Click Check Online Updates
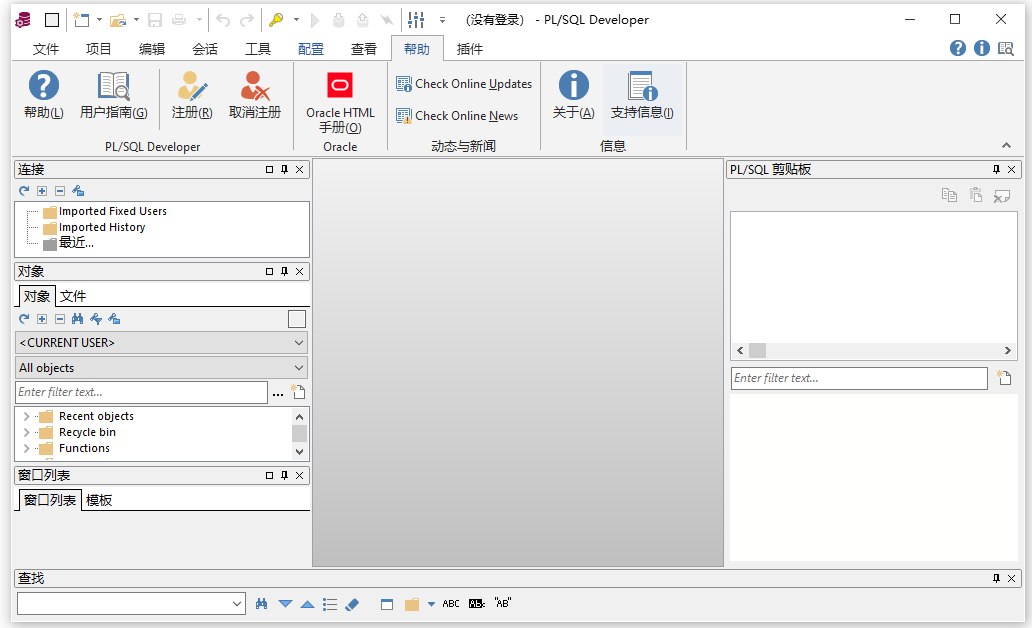The width and height of the screenshot is (1032, 628). 464,84
